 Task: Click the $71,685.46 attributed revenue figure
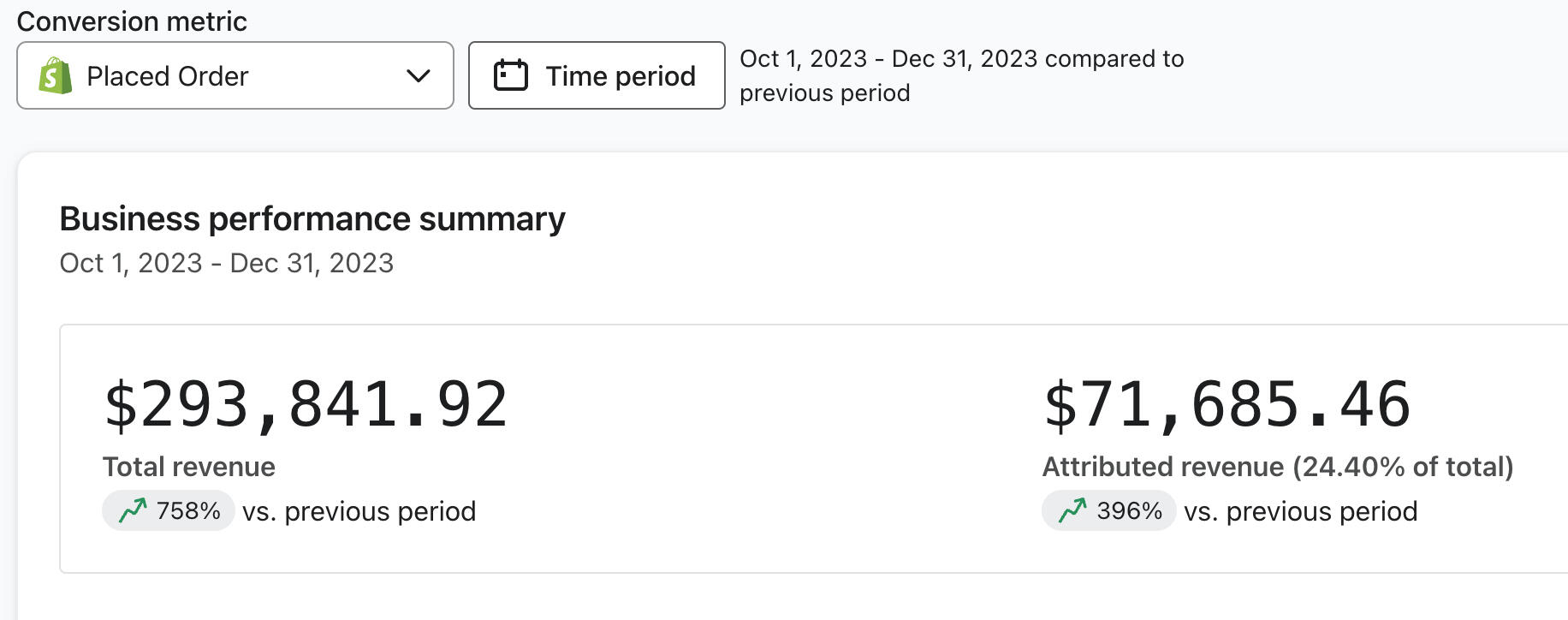coord(1226,404)
